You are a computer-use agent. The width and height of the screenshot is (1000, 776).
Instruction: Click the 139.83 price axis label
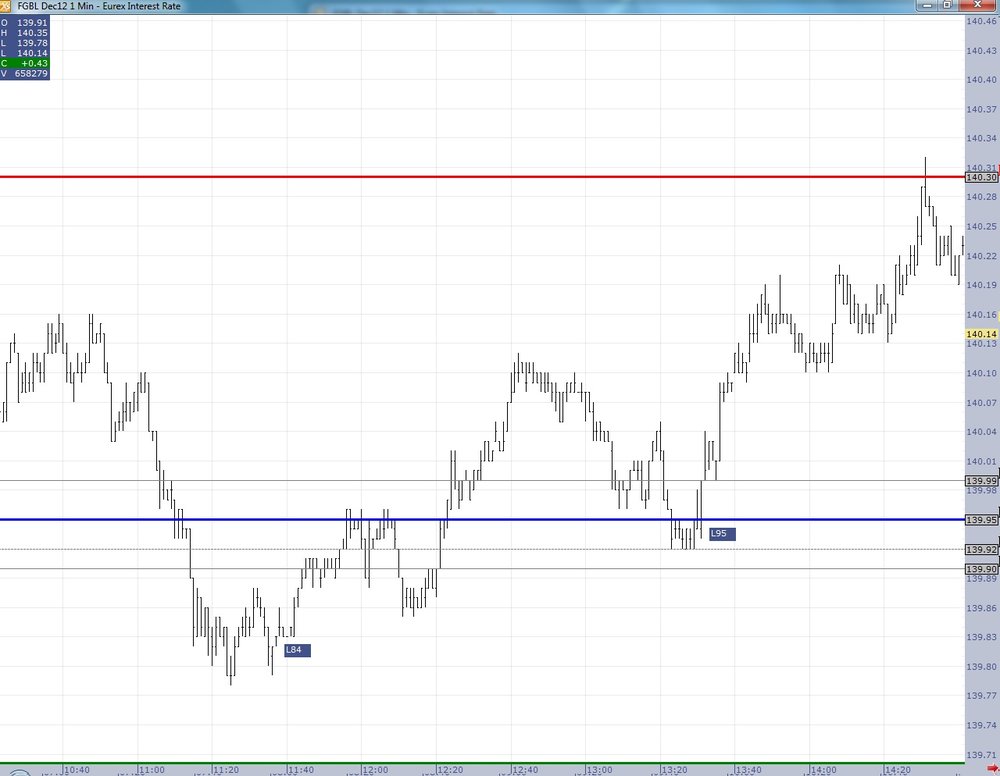982,637
